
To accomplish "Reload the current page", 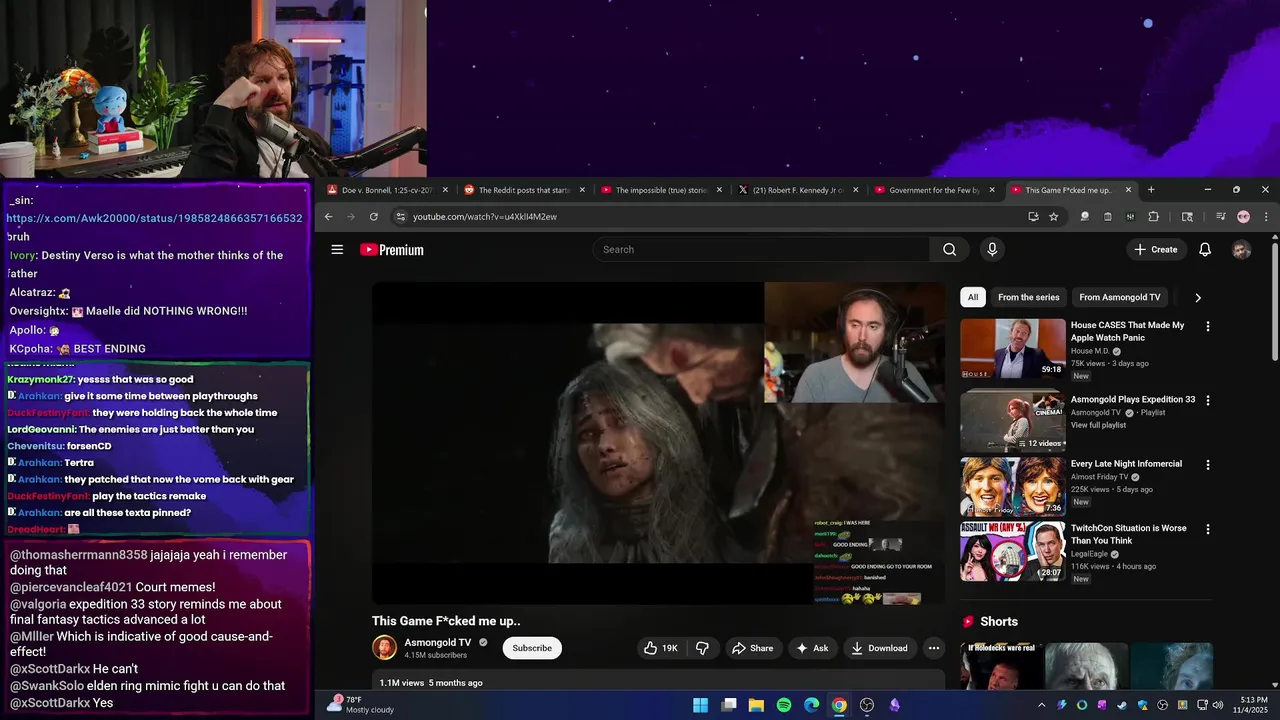I will click(373, 217).
